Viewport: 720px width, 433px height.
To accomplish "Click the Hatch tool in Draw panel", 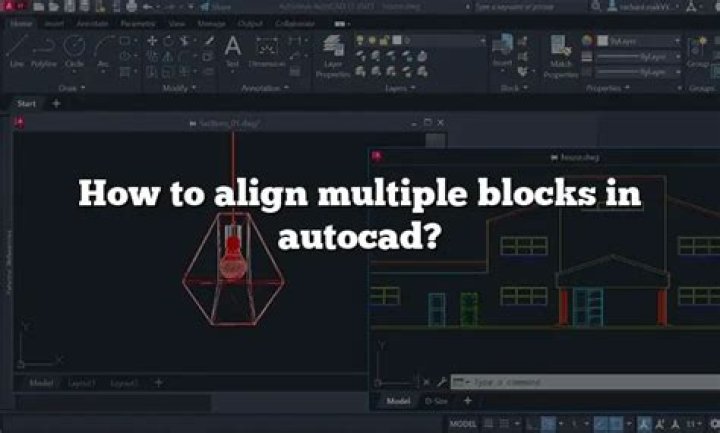I will [x=124, y=72].
